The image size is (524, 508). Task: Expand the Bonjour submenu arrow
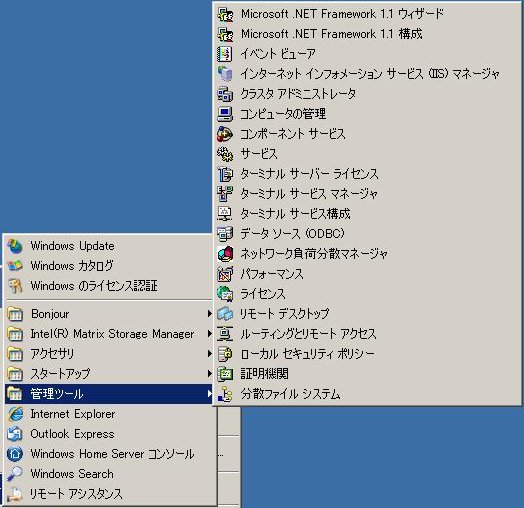coord(209,314)
